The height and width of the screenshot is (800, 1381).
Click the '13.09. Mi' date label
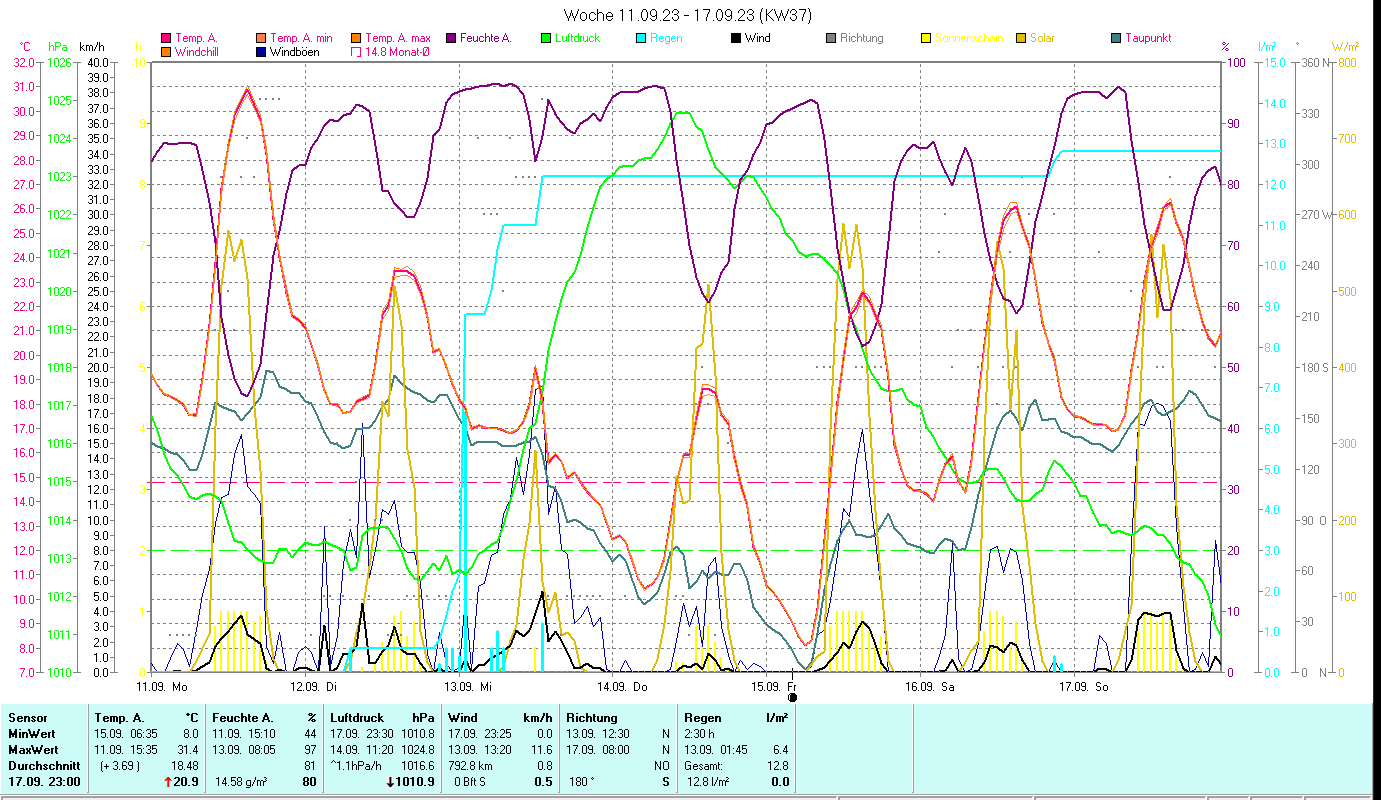pos(468,687)
